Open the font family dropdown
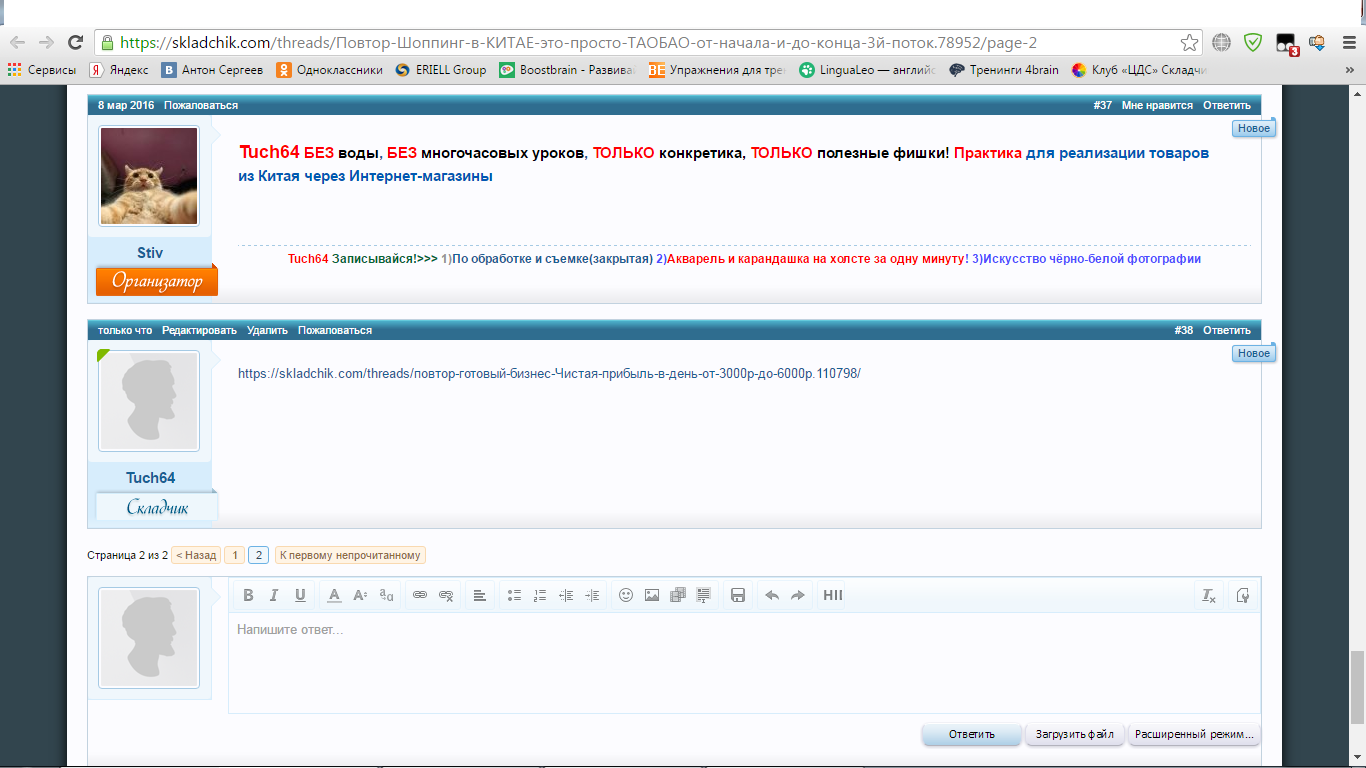Screen dimensions: 1366x768 tap(386, 595)
